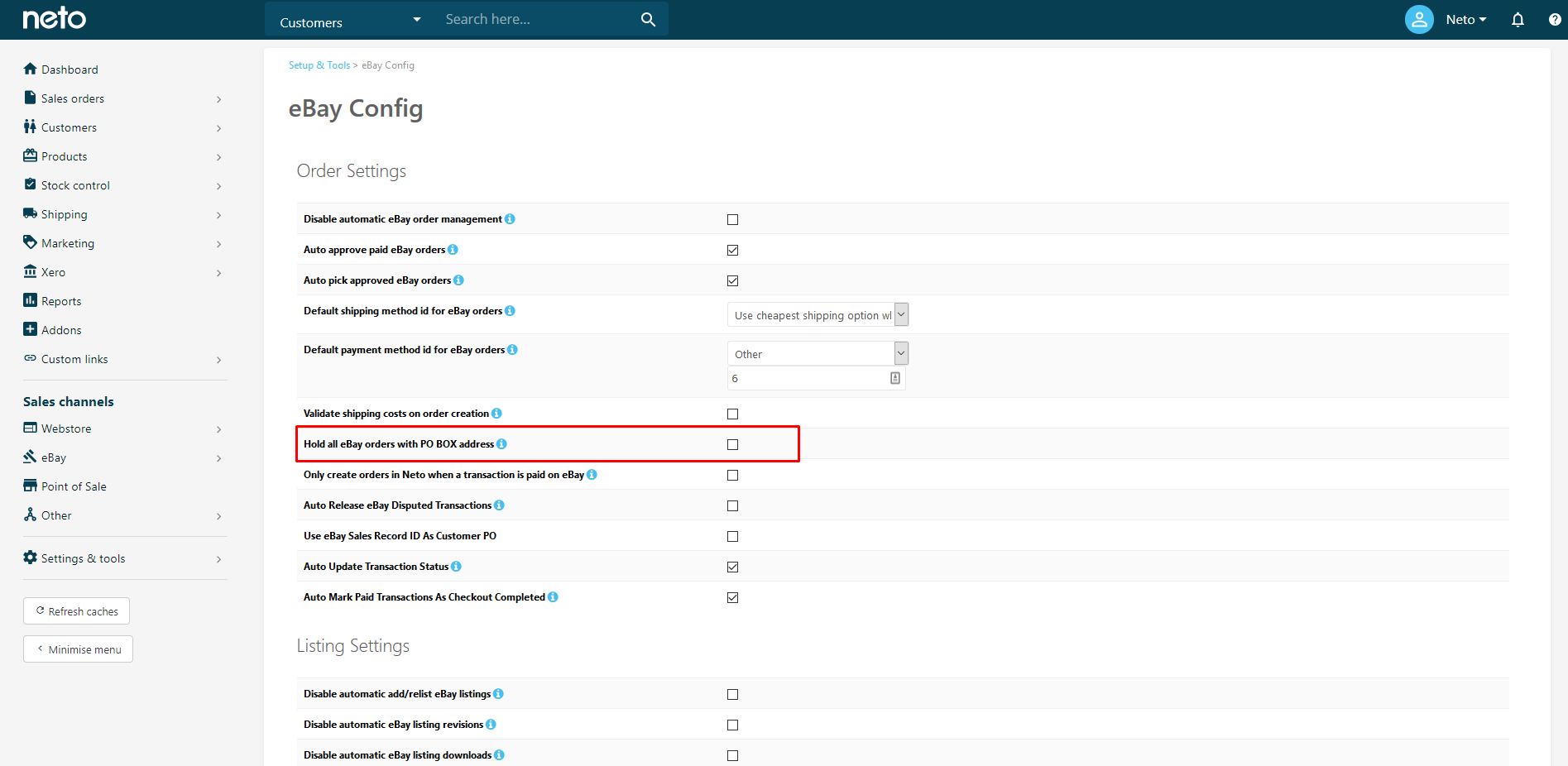
Task: Check Validate shipping costs on order creation
Action: (x=732, y=414)
